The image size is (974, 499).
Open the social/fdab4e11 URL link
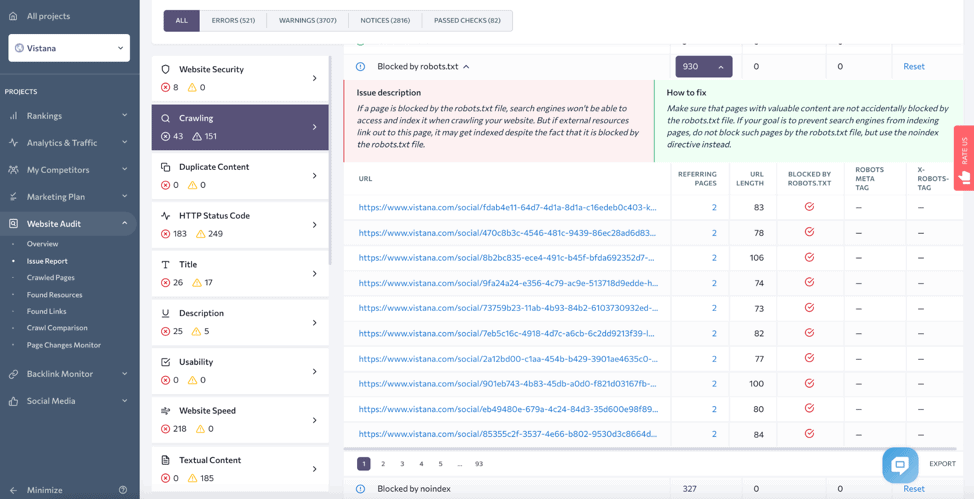coord(507,208)
